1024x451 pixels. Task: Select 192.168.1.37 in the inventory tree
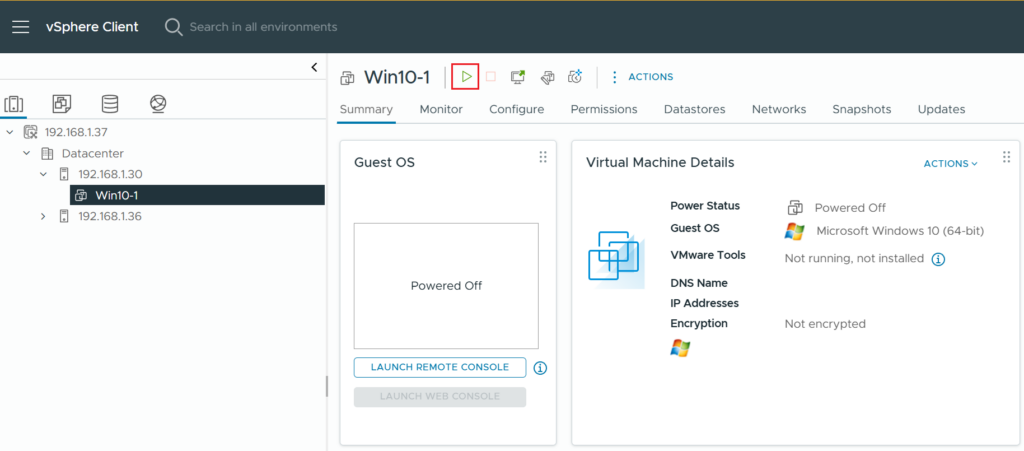coord(76,132)
